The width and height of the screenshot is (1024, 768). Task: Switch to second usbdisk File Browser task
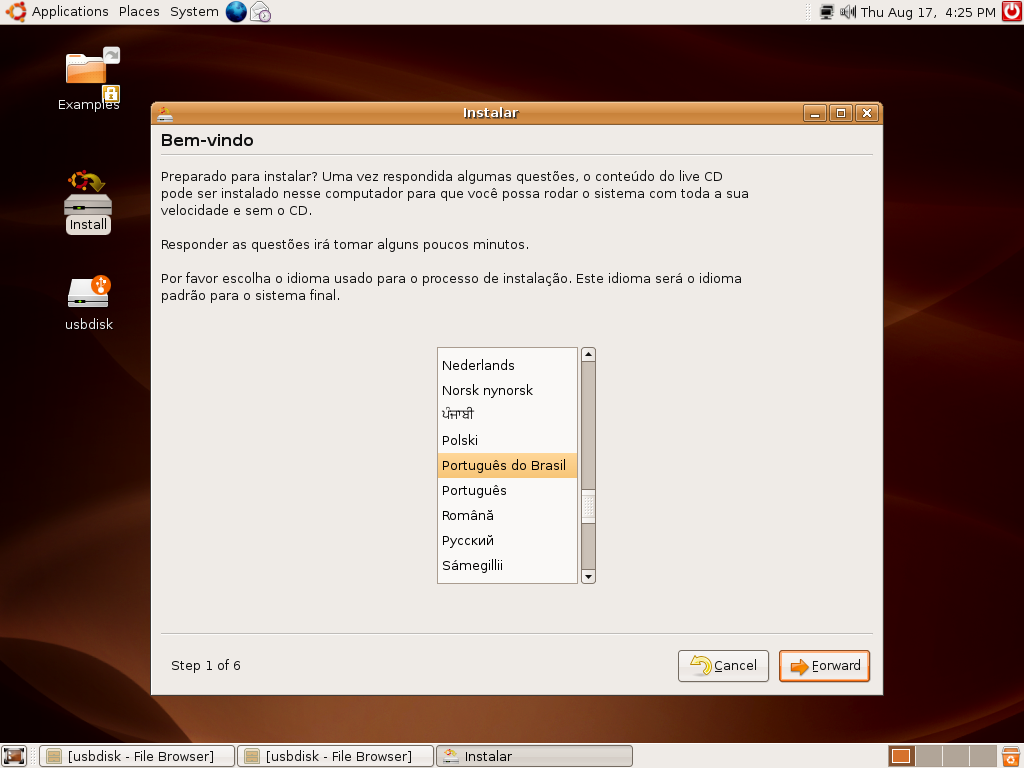point(335,756)
